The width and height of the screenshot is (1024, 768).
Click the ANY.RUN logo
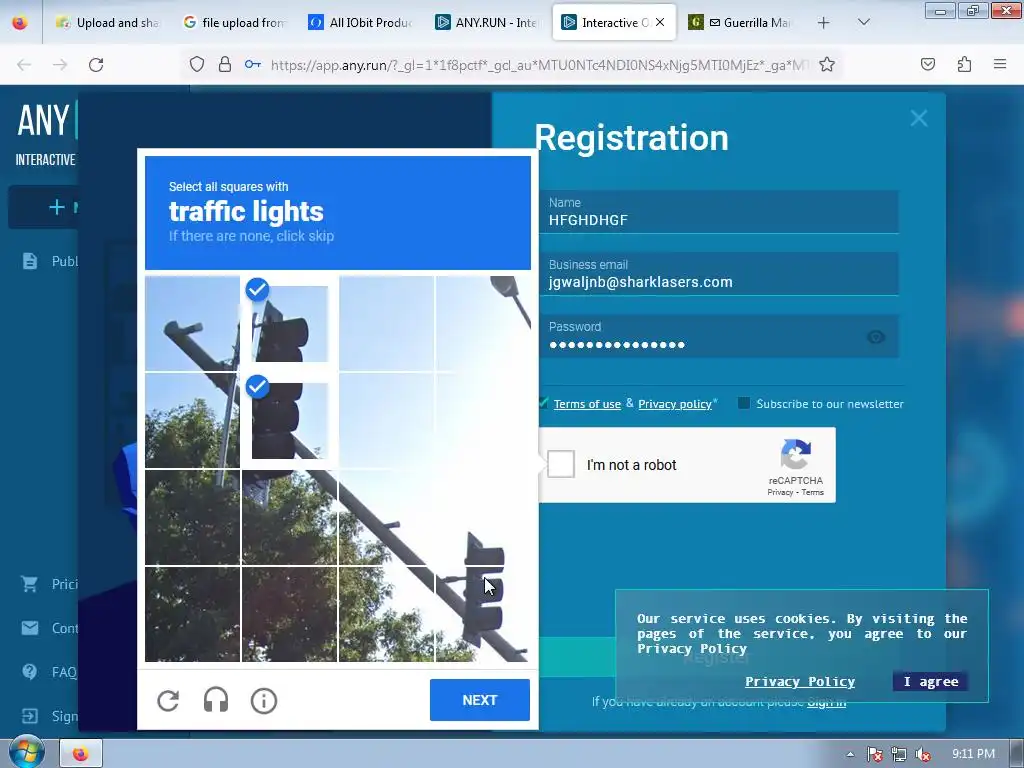tap(46, 121)
